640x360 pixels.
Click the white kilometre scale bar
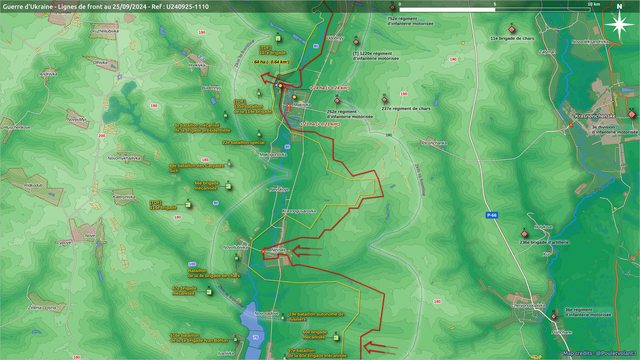[495, 9]
